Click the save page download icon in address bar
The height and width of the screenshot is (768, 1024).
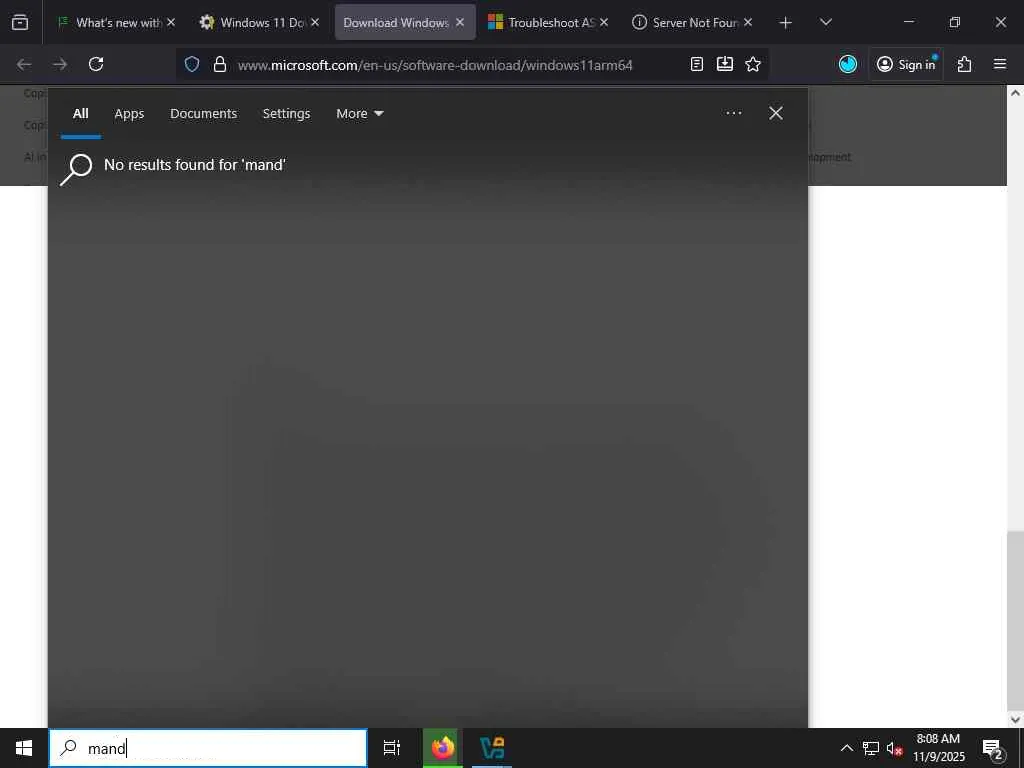point(725,64)
